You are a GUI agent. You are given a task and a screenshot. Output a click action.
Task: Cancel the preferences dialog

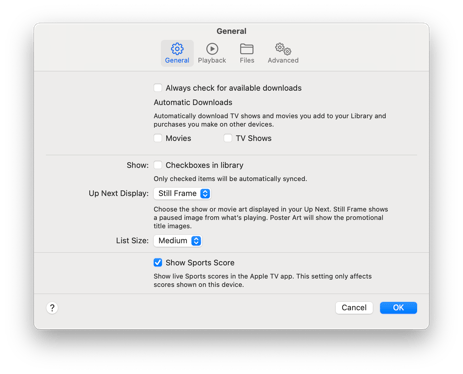354,308
